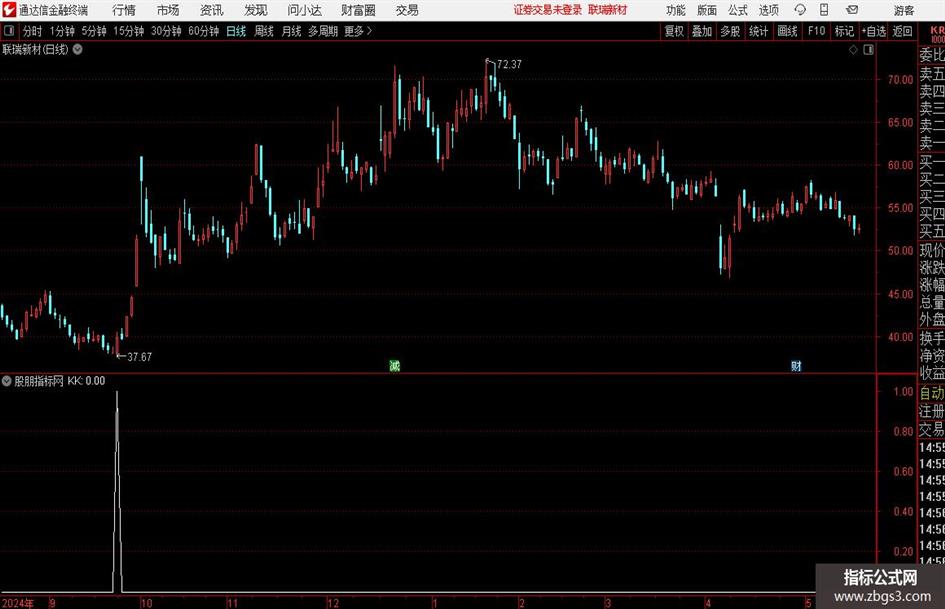Click the 通达信 logo icon

pyautogui.click(x=8, y=10)
